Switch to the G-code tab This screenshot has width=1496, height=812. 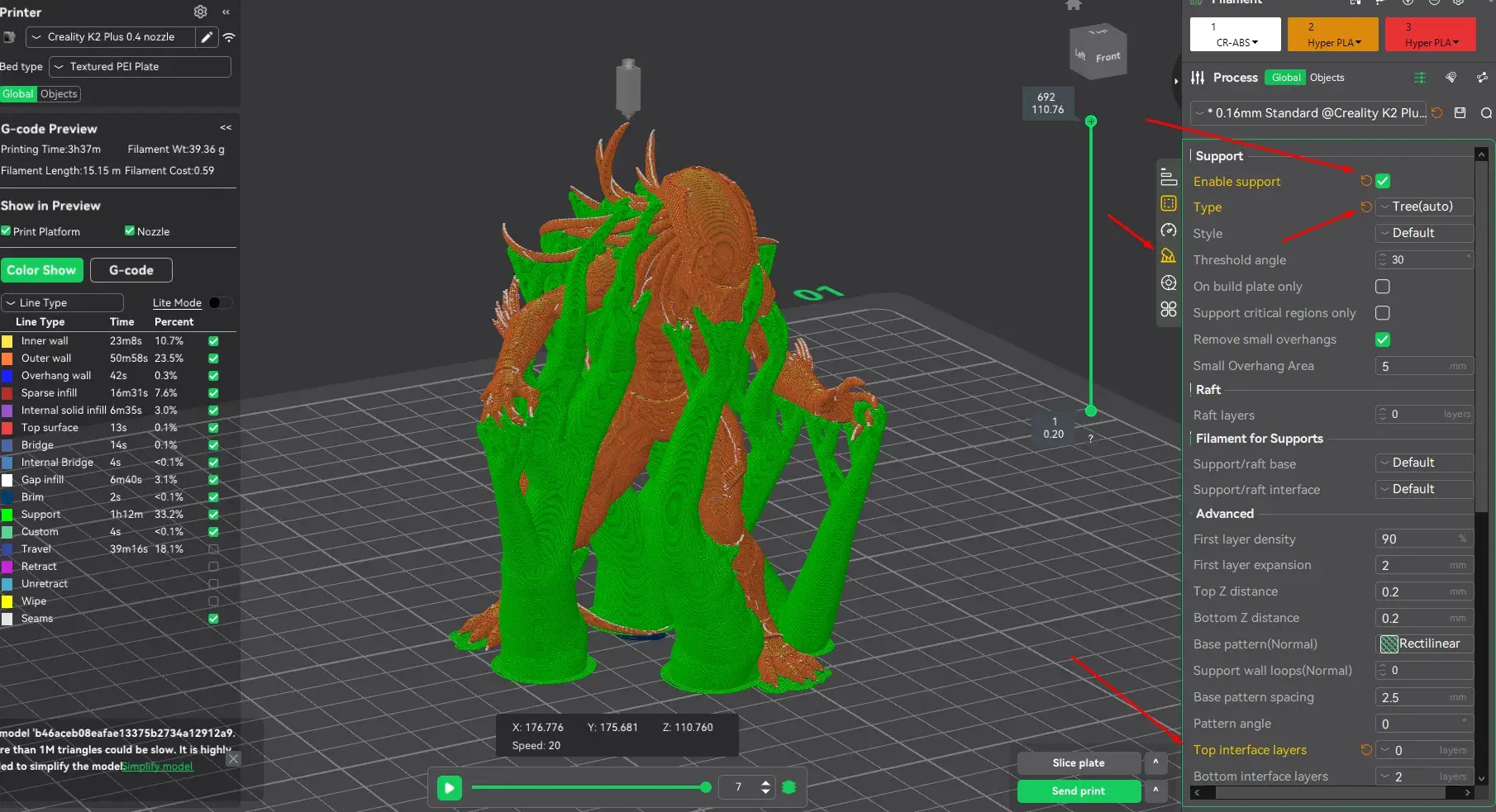coord(131,270)
